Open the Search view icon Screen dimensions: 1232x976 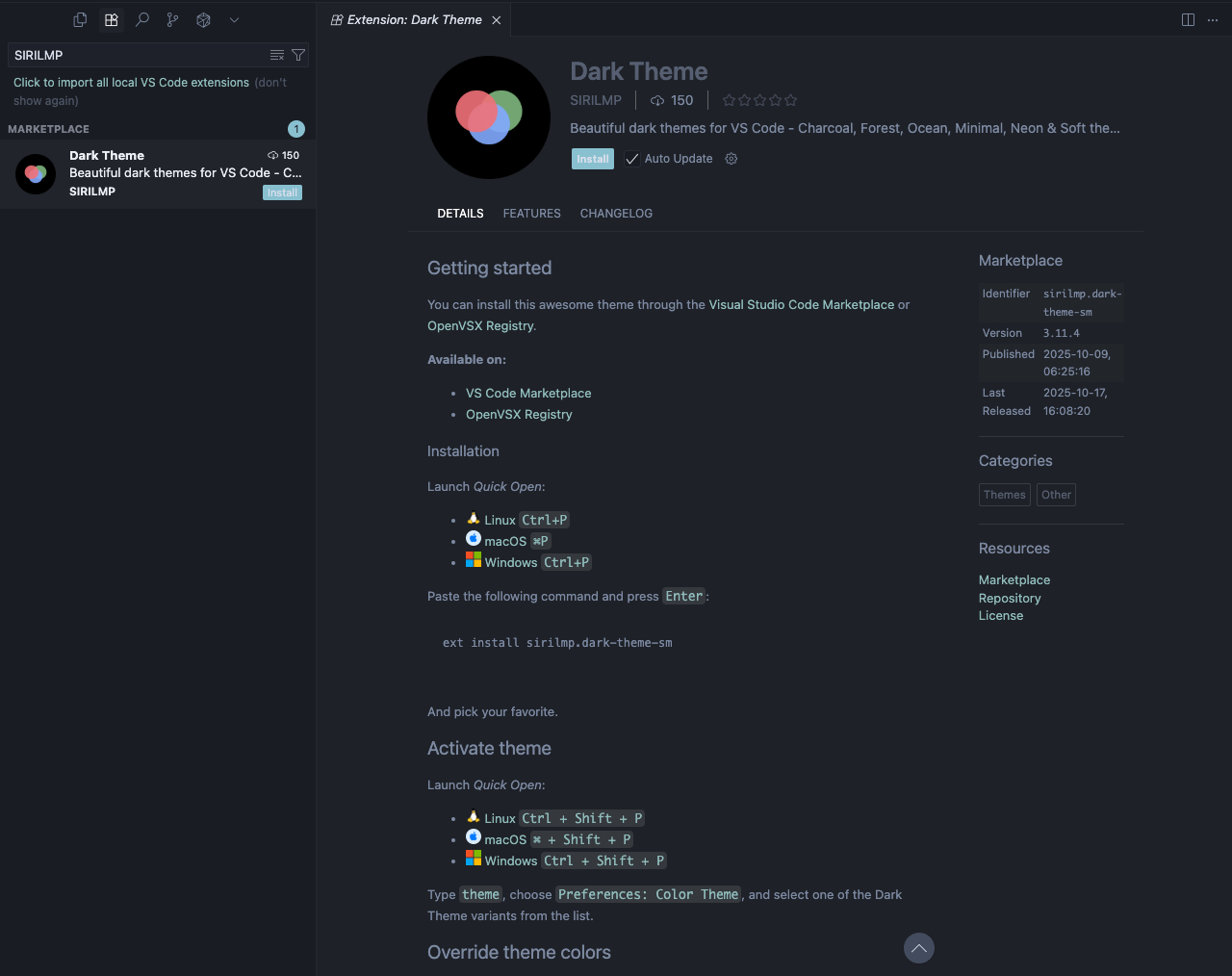tap(142, 19)
